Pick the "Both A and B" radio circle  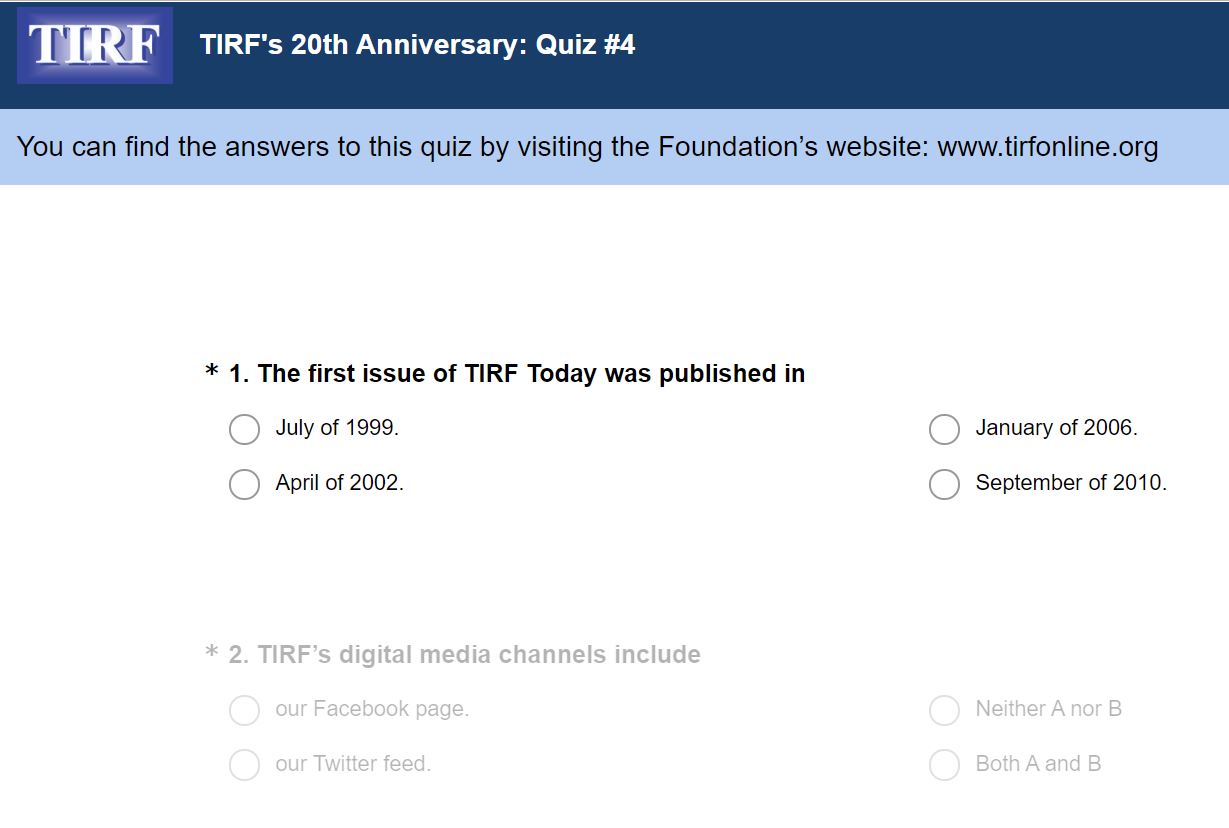[x=944, y=765]
